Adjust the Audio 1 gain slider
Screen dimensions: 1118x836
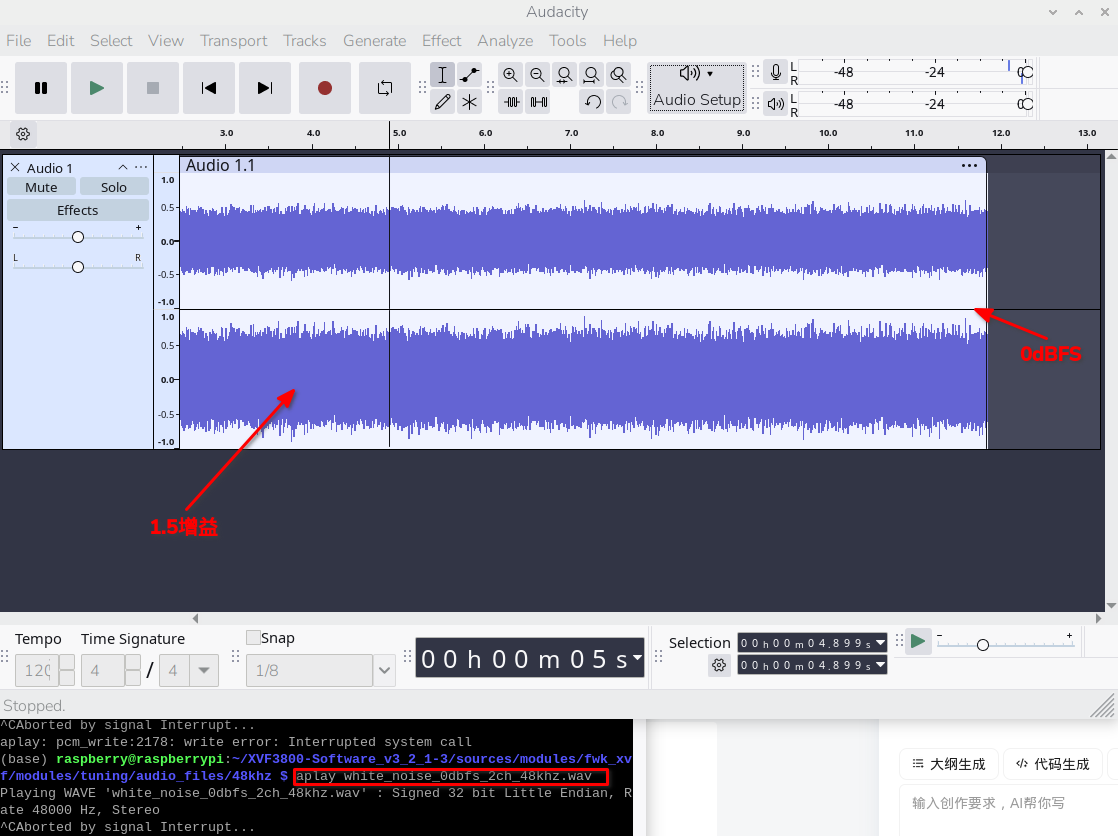click(x=78, y=237)
